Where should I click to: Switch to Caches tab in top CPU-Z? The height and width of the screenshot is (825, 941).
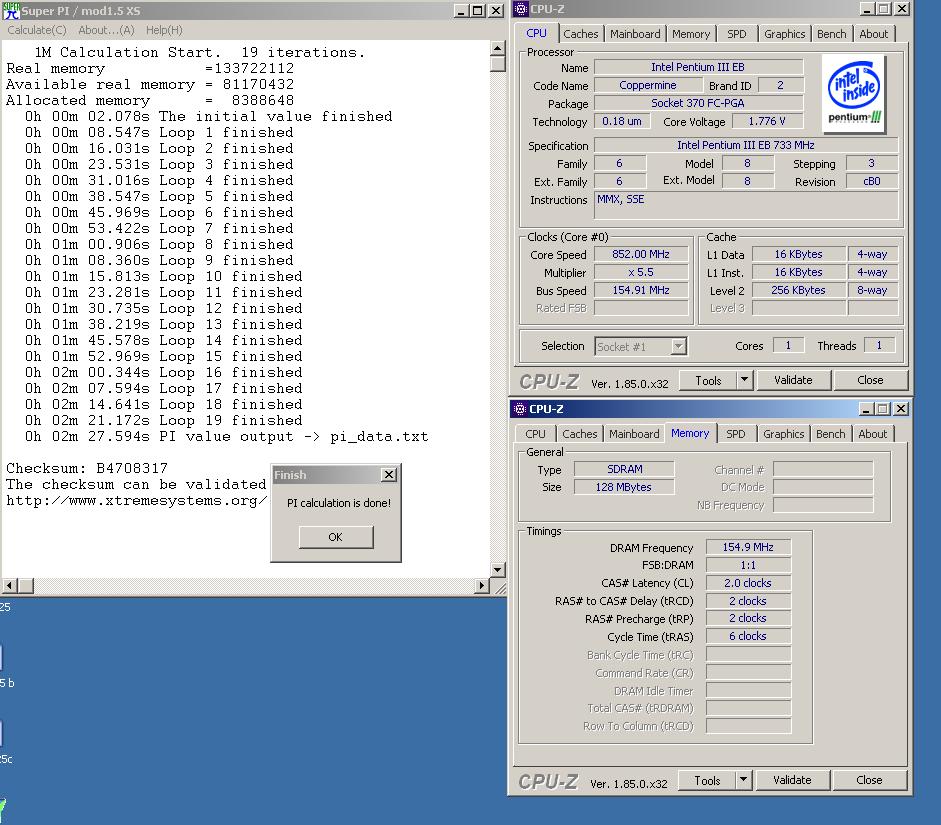click(x=580, y=34)
